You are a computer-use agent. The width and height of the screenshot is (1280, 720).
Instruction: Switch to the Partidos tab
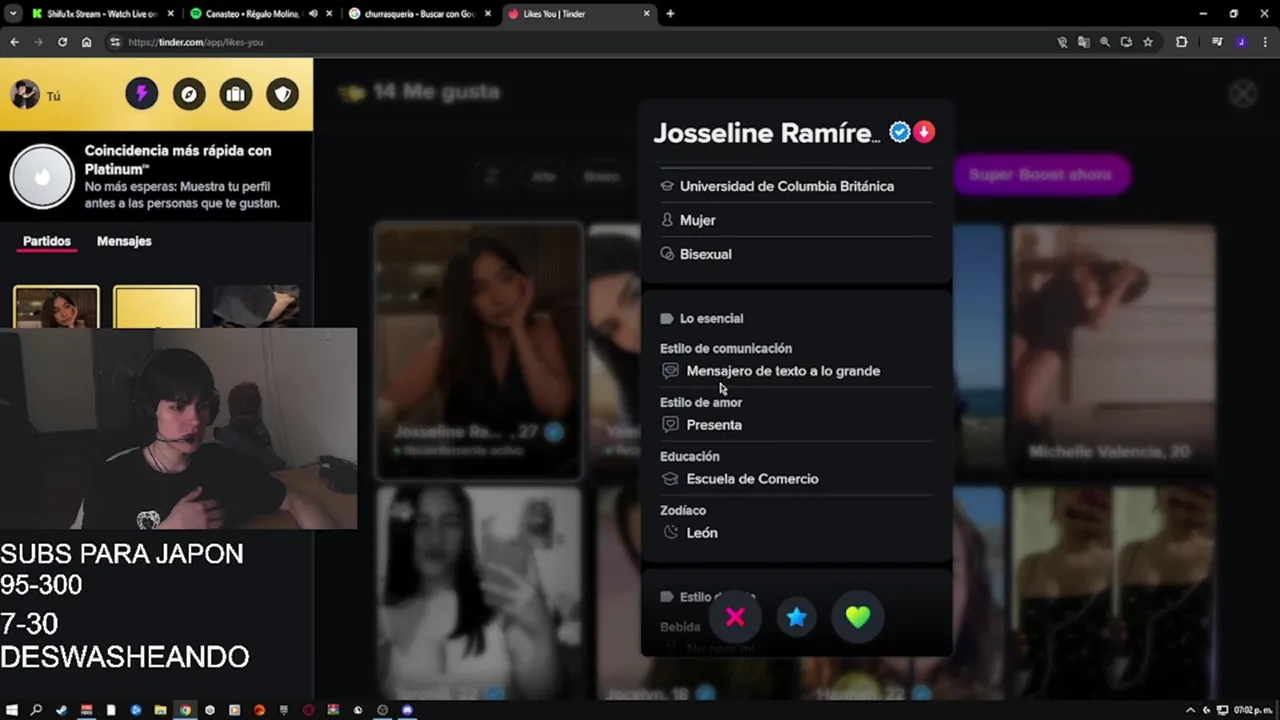47,241
